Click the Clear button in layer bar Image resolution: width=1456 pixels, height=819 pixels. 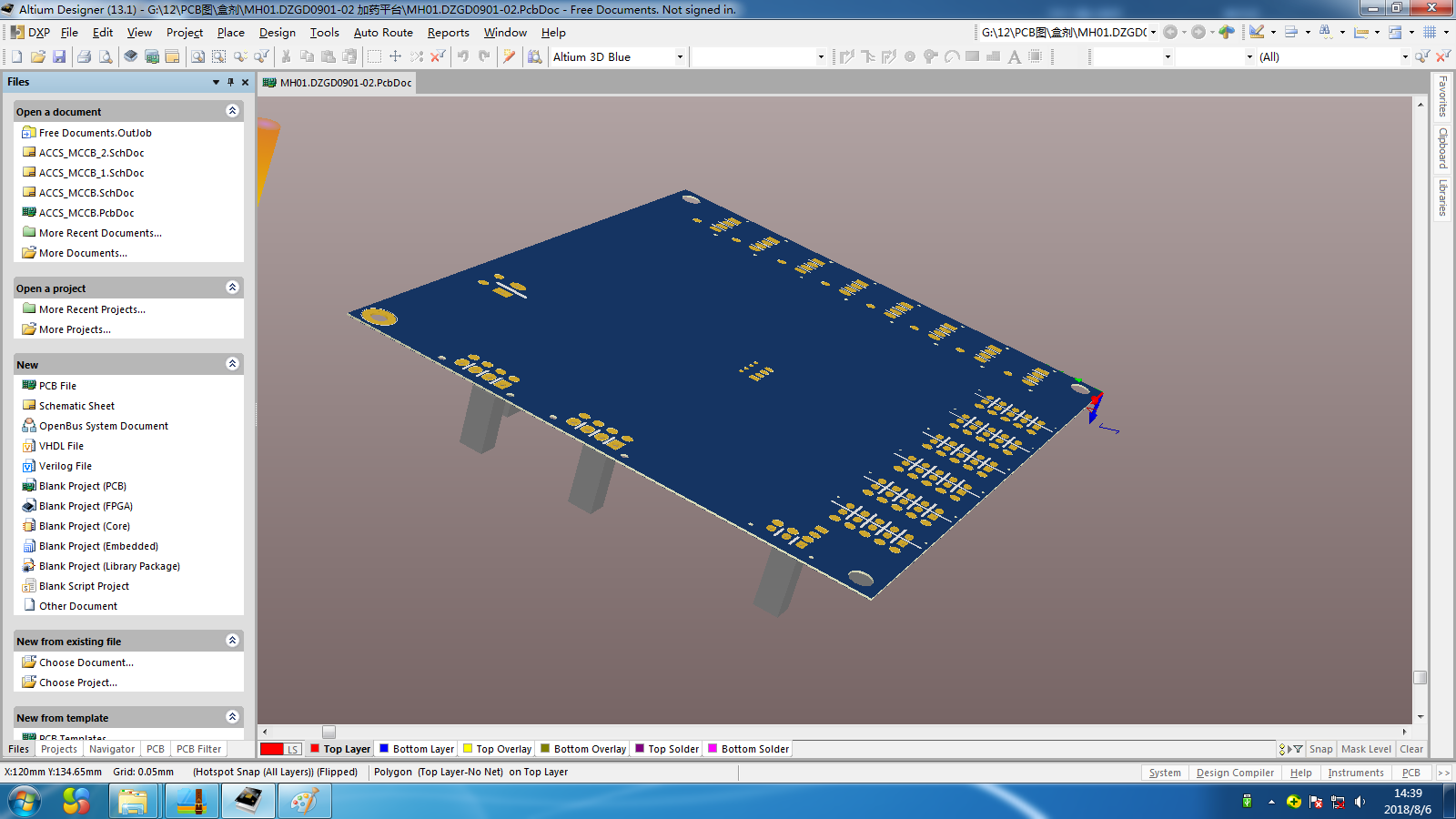(1411, 749)
